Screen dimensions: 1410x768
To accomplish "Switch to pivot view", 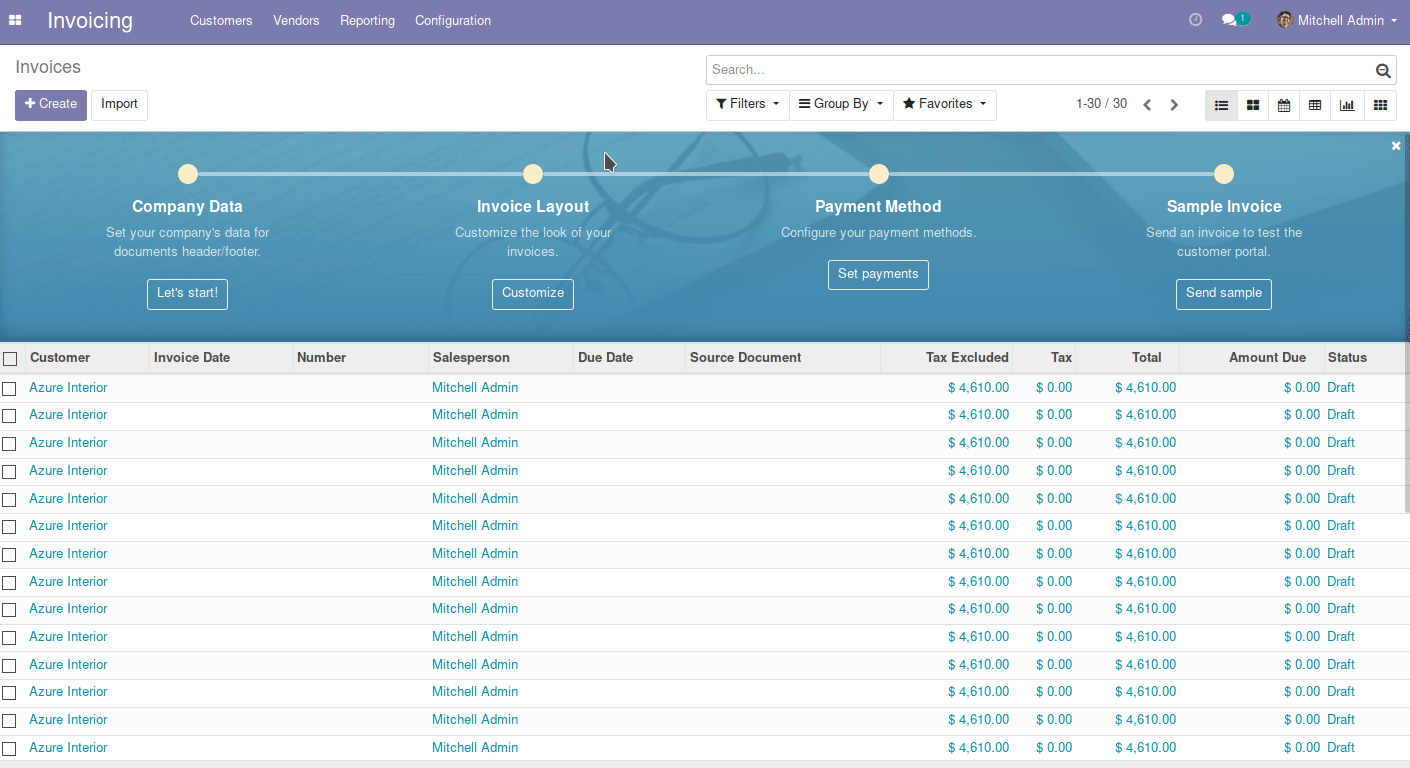I will pyautogui.click(x=1315, y=104).
